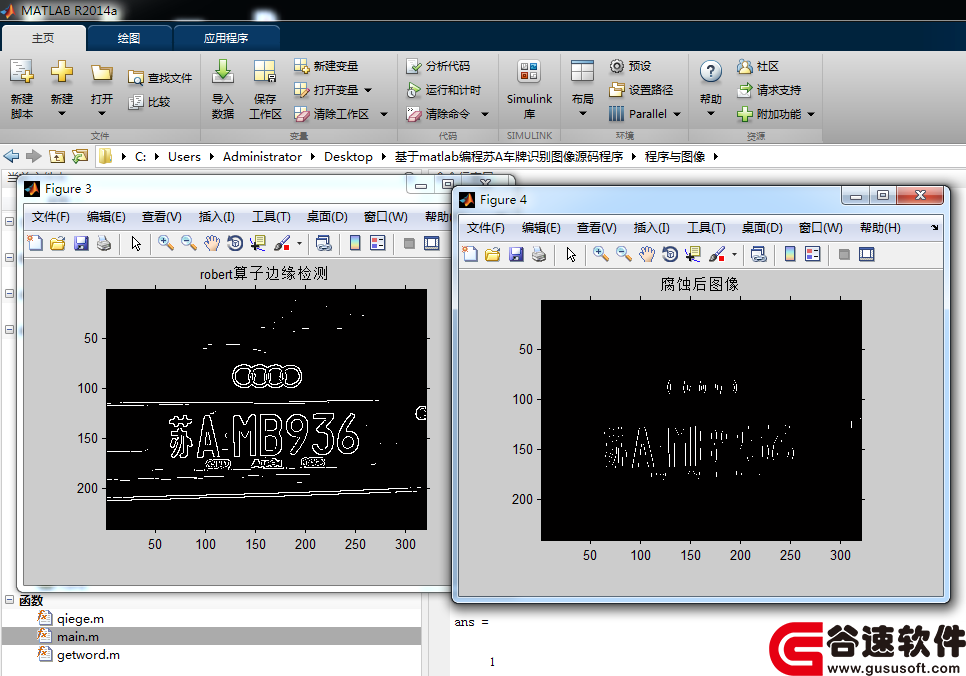Click 设置路径 (Set Path)
The image size is (966, 676).
641,90
